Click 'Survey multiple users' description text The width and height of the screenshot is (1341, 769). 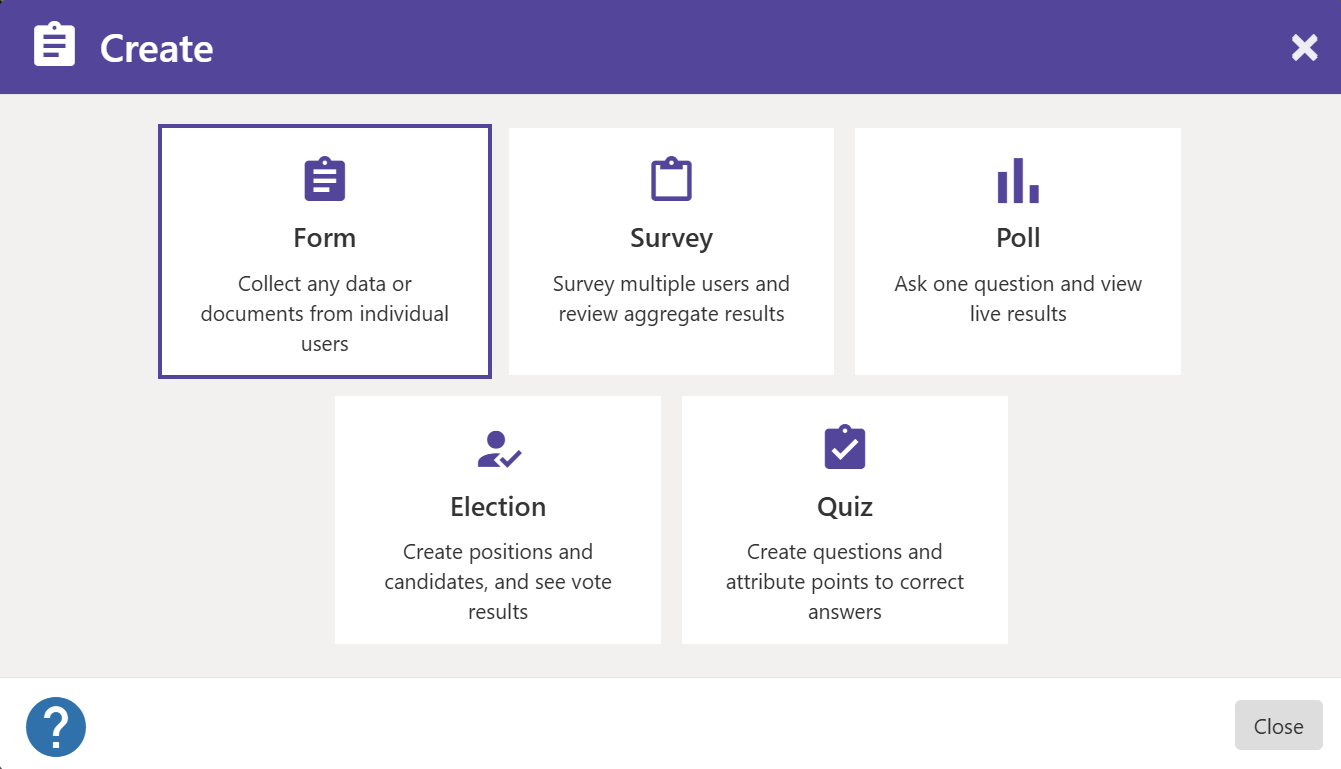(x=671, y=299)
